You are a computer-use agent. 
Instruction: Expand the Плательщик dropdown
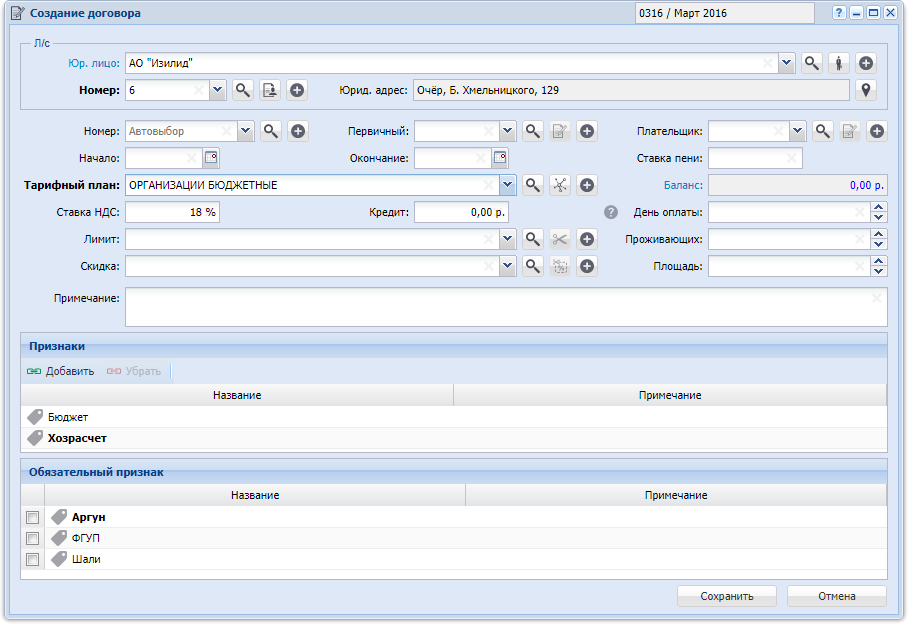point(797,131)
